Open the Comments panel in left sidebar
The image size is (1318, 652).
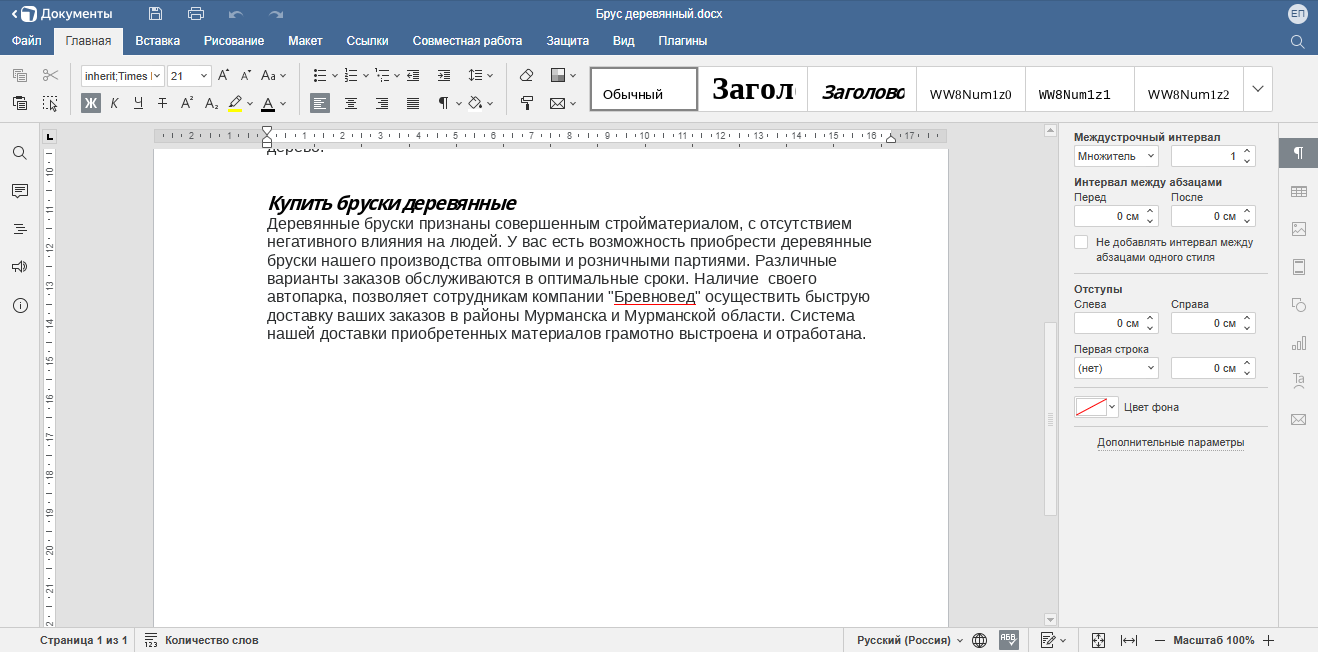[20, 191]
